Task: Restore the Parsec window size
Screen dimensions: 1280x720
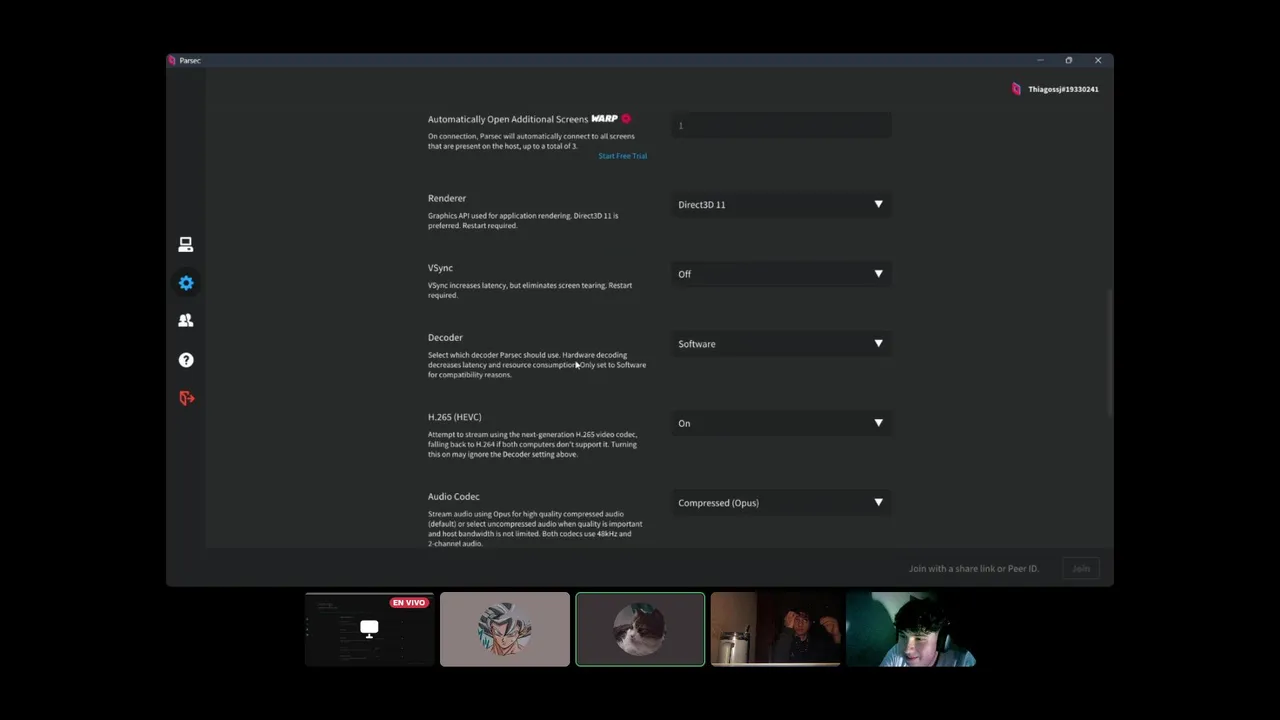Action: [x=1068, y=60]
